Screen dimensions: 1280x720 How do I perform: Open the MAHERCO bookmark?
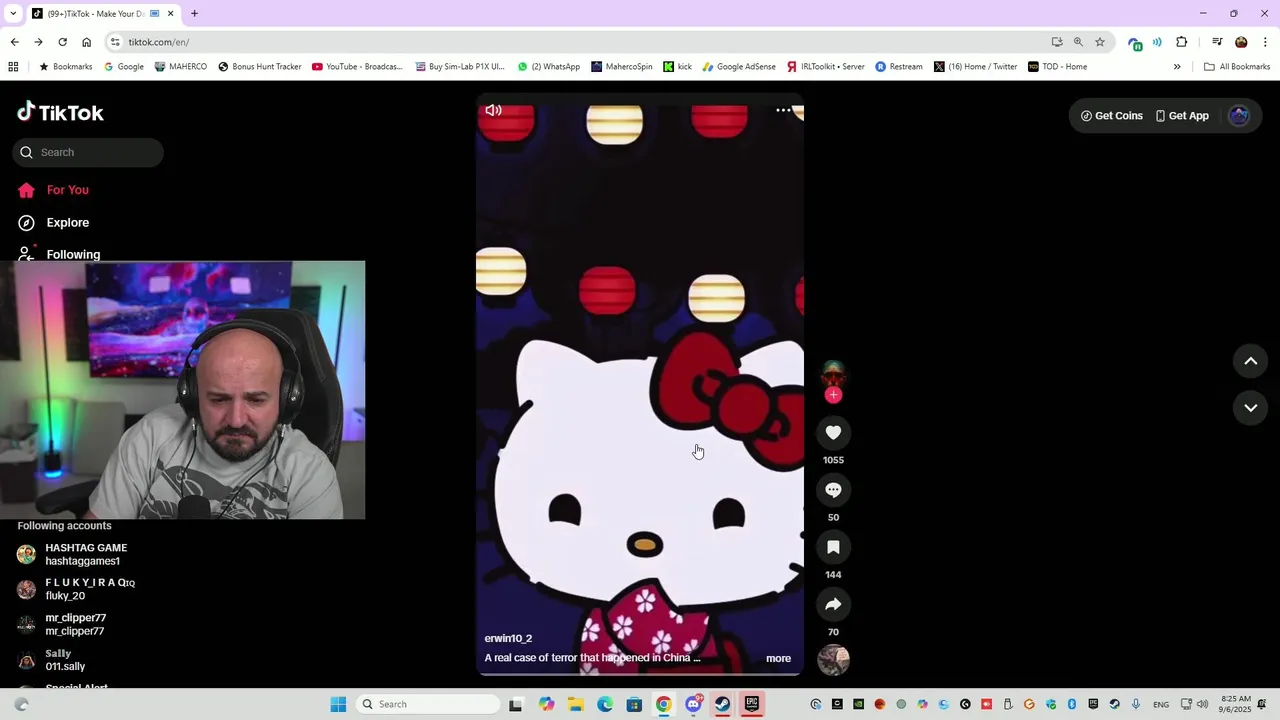(x=181, y=67)
